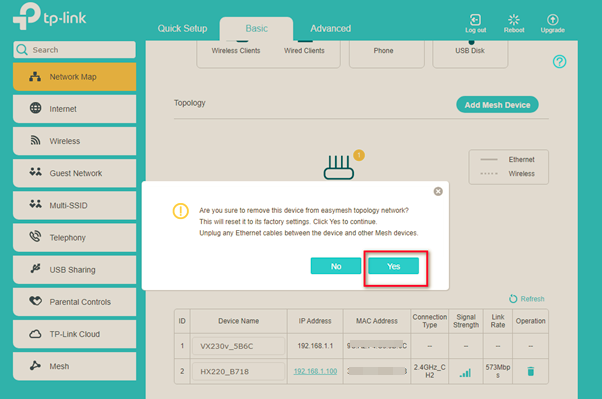Viewport: 602px width, 399px height.
Task: Click the Wired Clients card
Action: coord(304,51)
